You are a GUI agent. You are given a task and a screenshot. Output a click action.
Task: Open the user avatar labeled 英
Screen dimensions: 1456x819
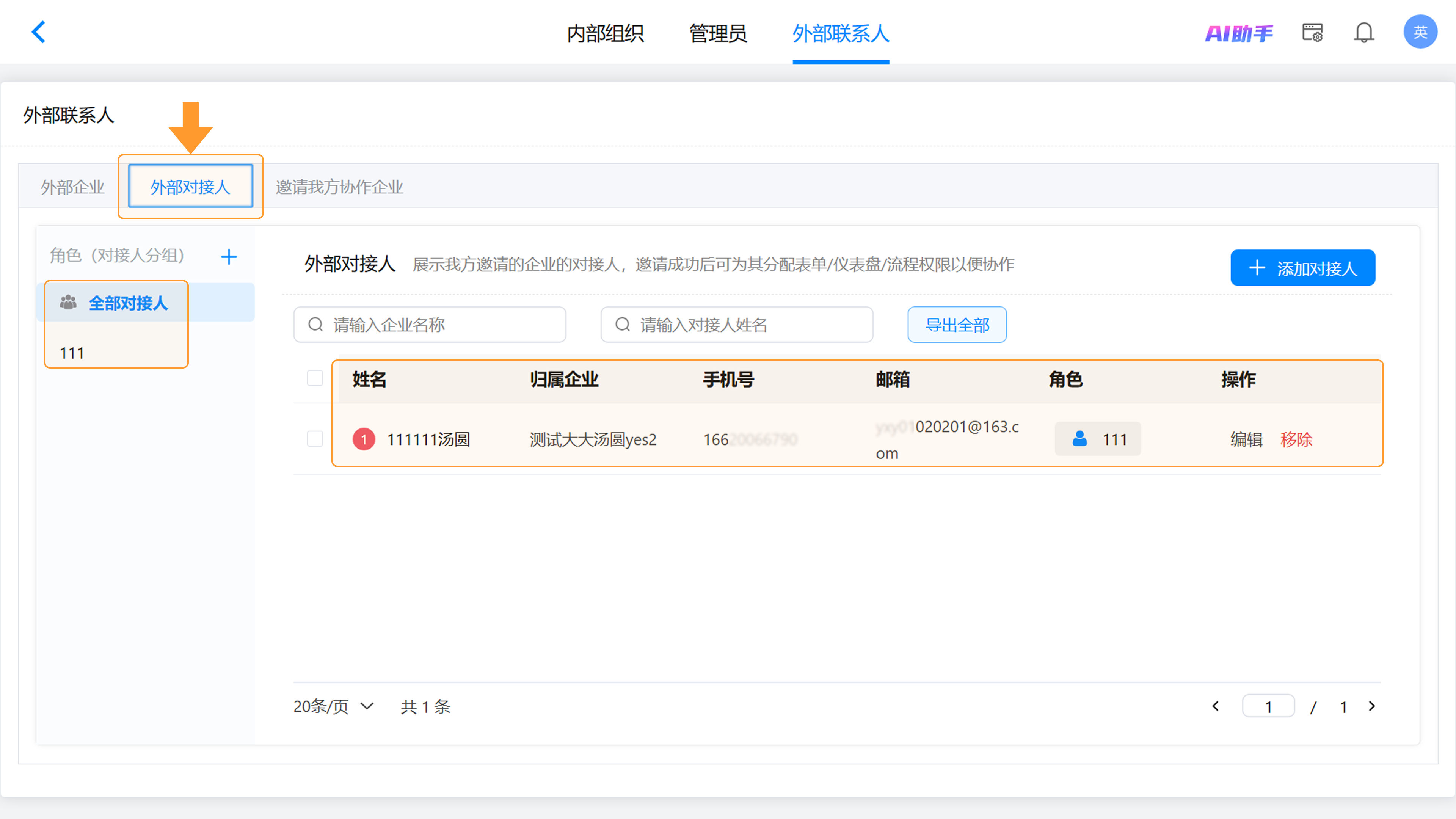[1420, 32]
